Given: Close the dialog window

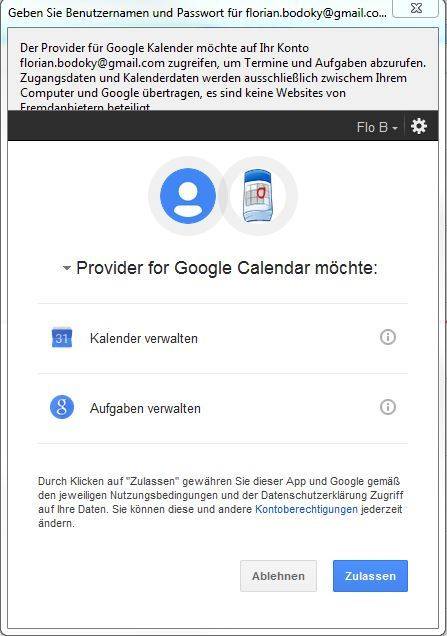Looking at the screenshot, I should 416,8.
